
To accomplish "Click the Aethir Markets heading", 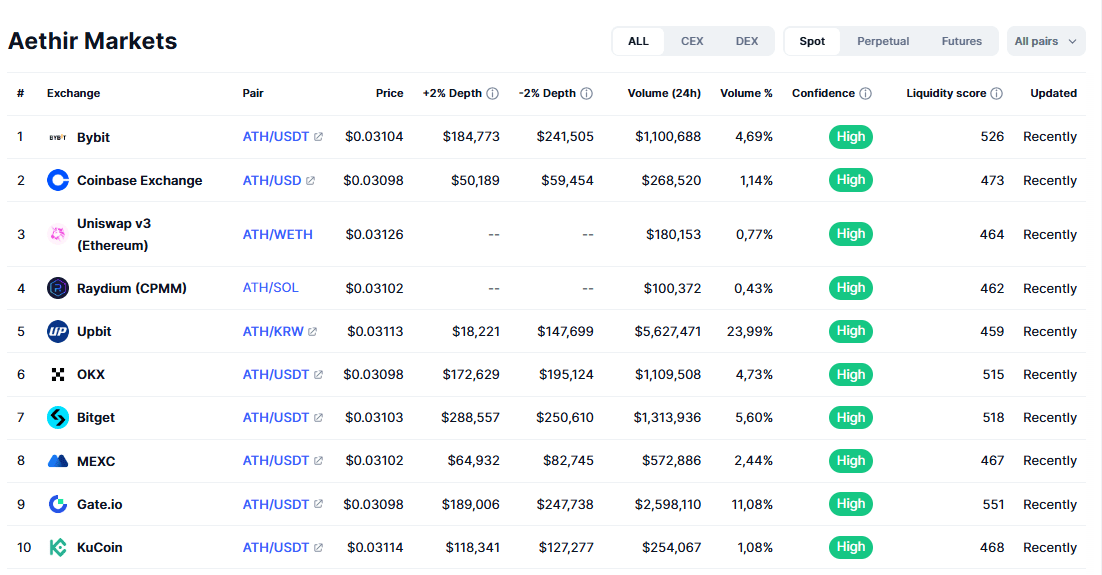I will coord(93,41).
